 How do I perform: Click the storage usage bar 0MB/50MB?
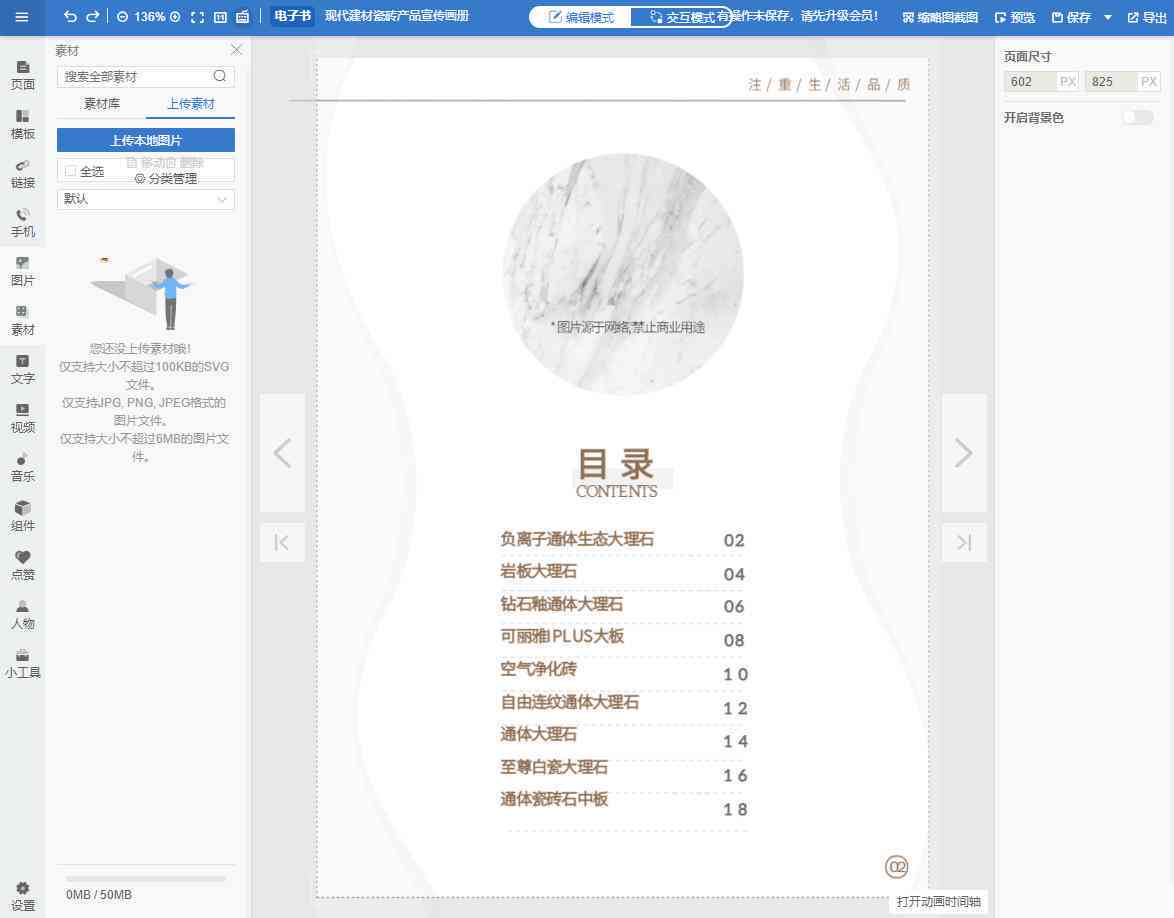pos(146,879)
